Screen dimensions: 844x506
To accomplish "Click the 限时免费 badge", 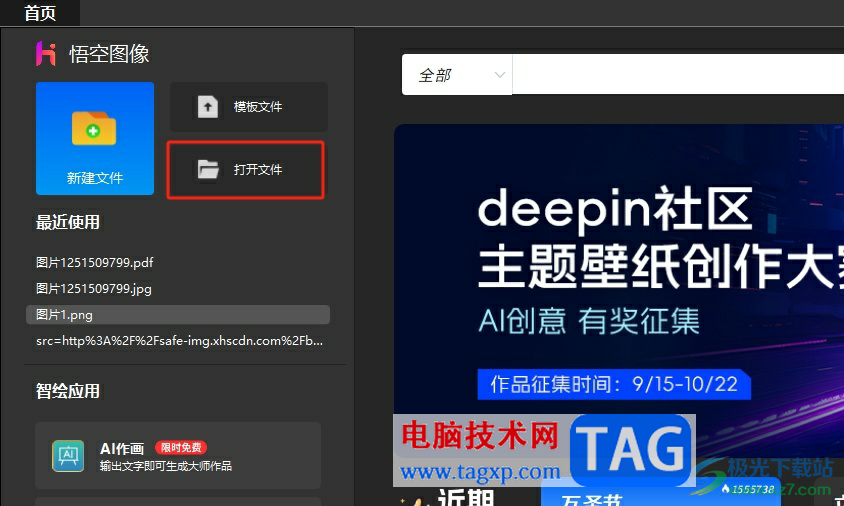I will click(x=181, y=447).
